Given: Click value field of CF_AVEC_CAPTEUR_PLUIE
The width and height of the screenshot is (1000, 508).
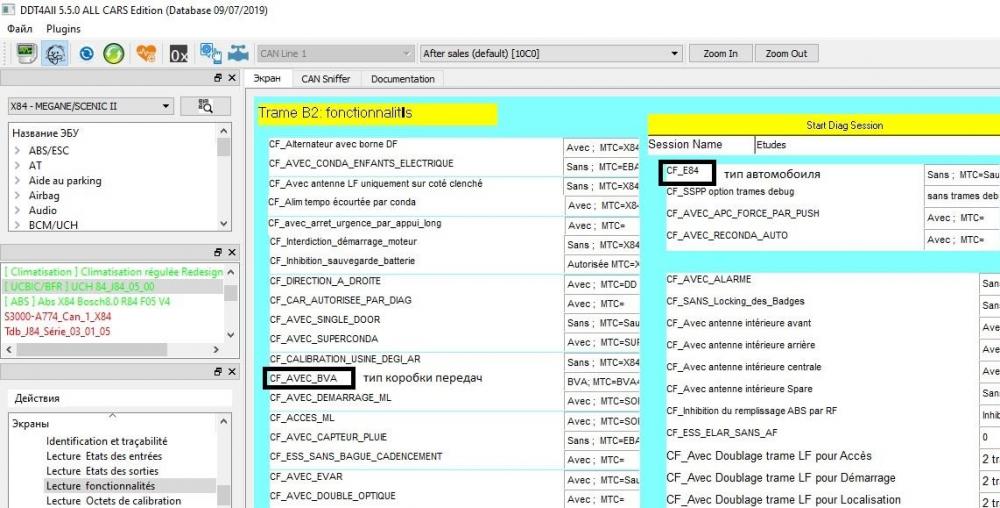Looking at the screenshot, I should 601,440.
